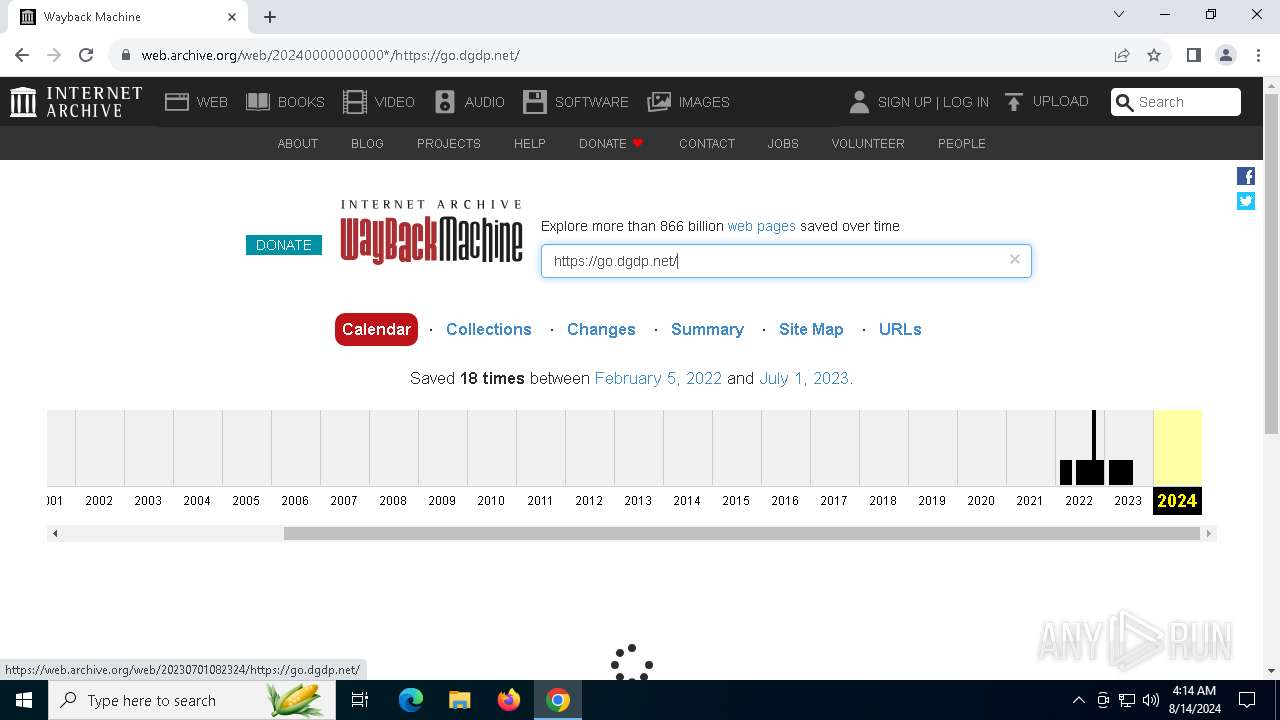Show hidden system tray icons
This screenshot has width=1280, height=720.
coord(1079,700)
